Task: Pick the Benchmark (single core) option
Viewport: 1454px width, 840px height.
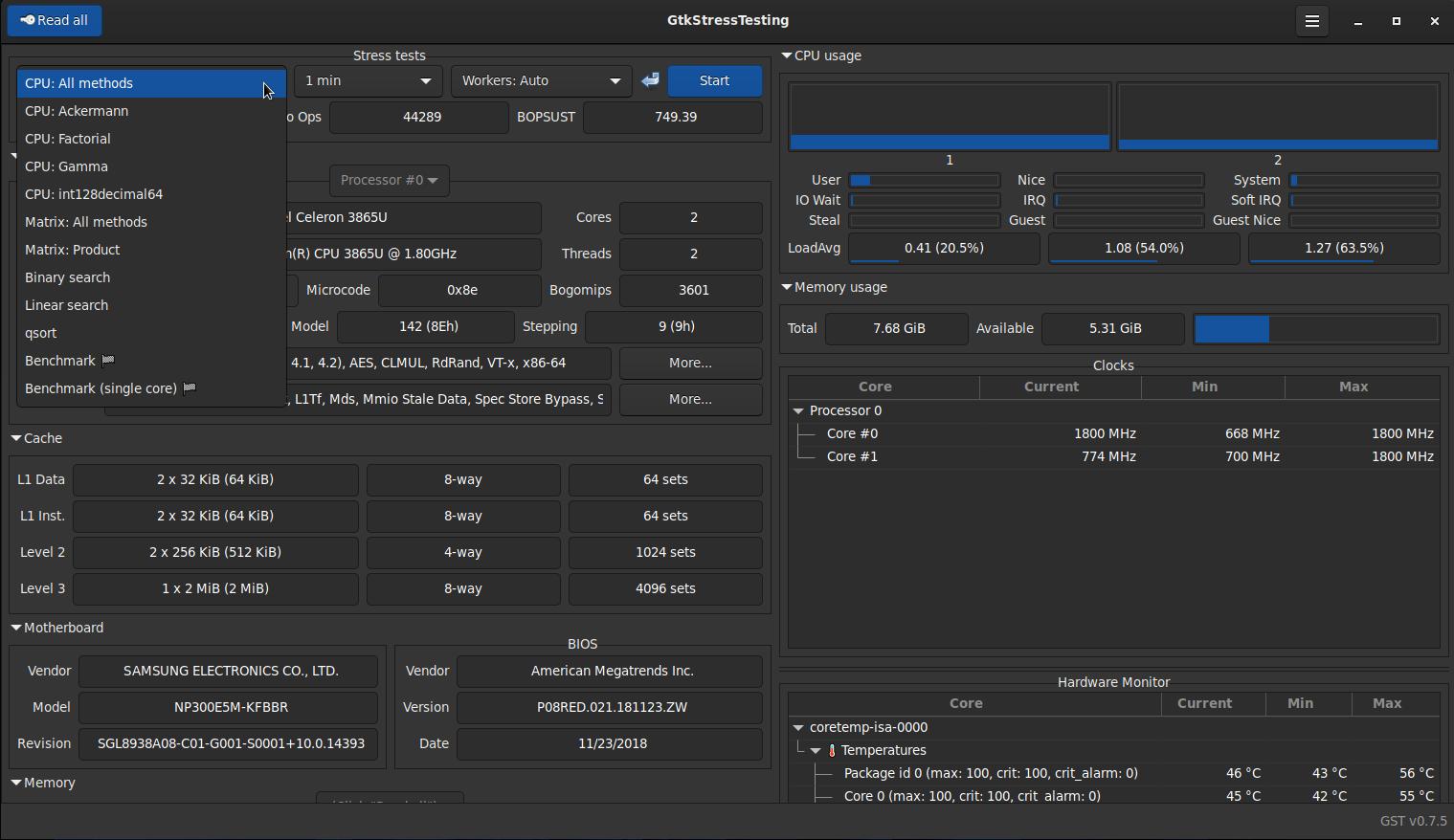Action: click(x=101, y=388)
